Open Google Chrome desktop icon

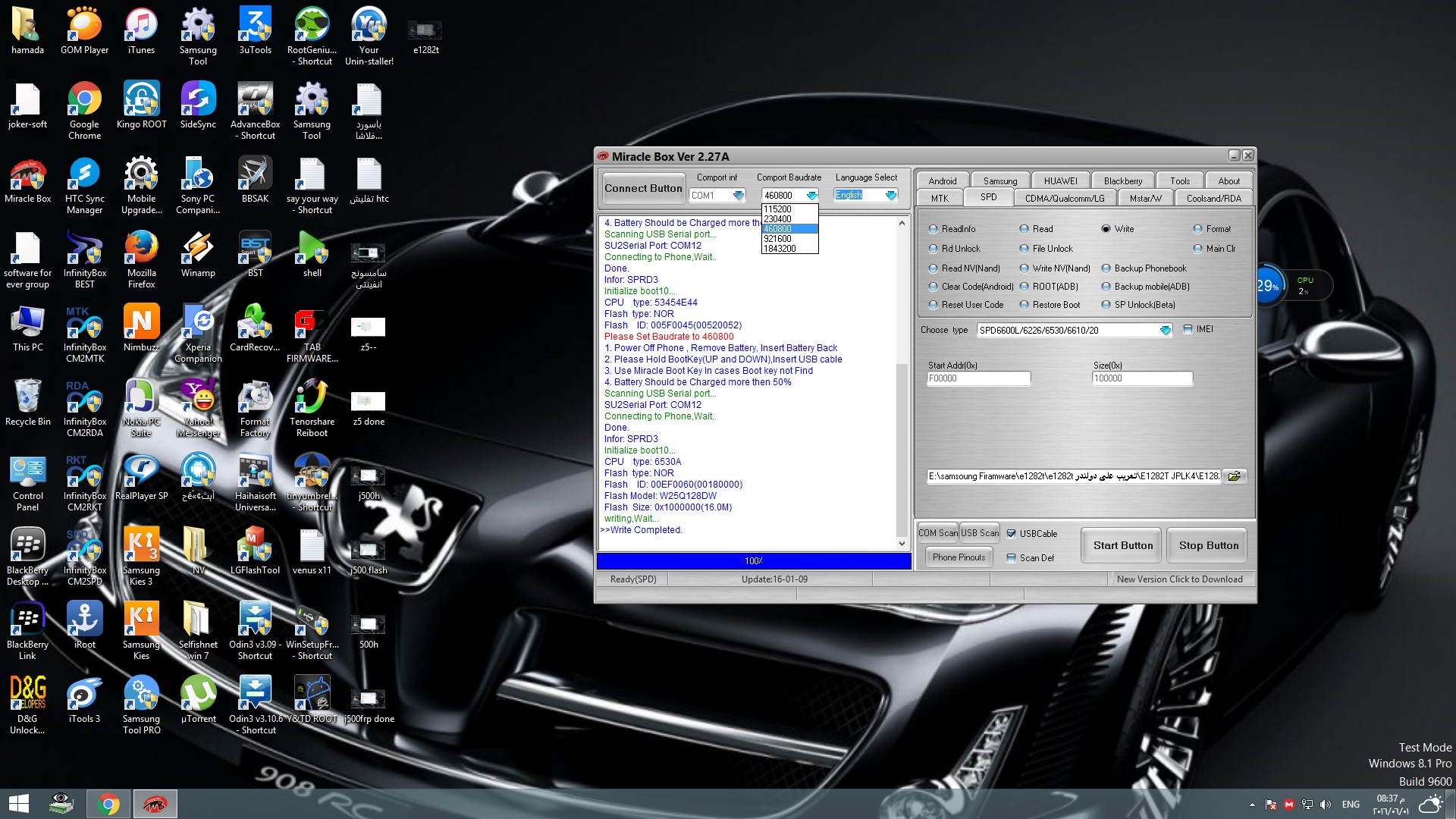click(84, 111)
